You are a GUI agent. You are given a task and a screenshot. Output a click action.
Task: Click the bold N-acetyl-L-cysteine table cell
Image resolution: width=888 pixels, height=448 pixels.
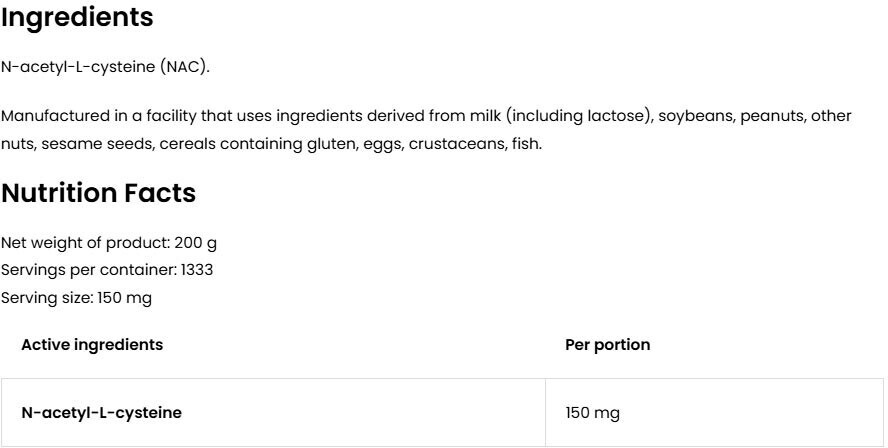(x=101, y=412)
